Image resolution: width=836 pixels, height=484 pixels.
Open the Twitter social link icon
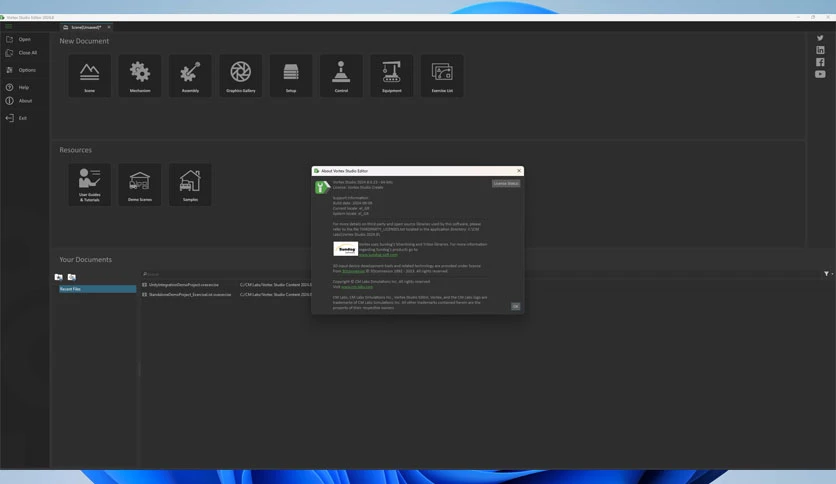coord(820,38)
